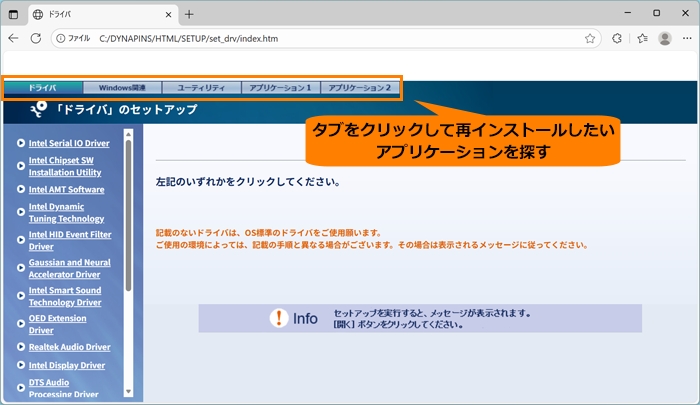
Task: Click the driver list scrollbar thumb
Action: pyautogui.click(x=129, y=215)
